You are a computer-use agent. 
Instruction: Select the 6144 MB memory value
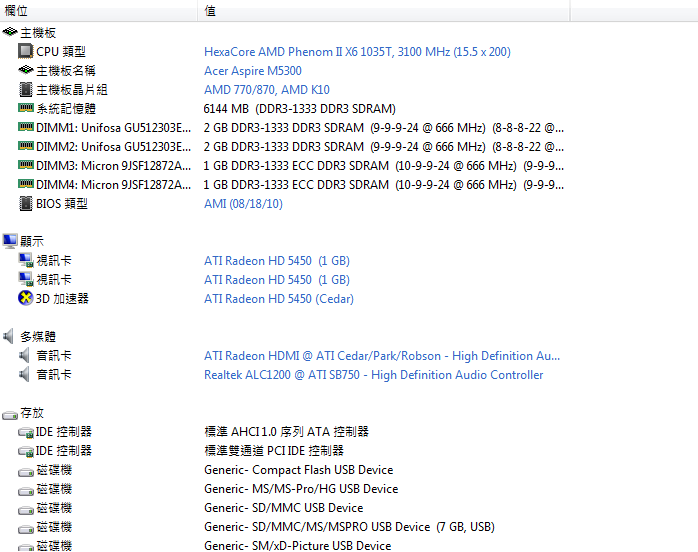[300, 109]
